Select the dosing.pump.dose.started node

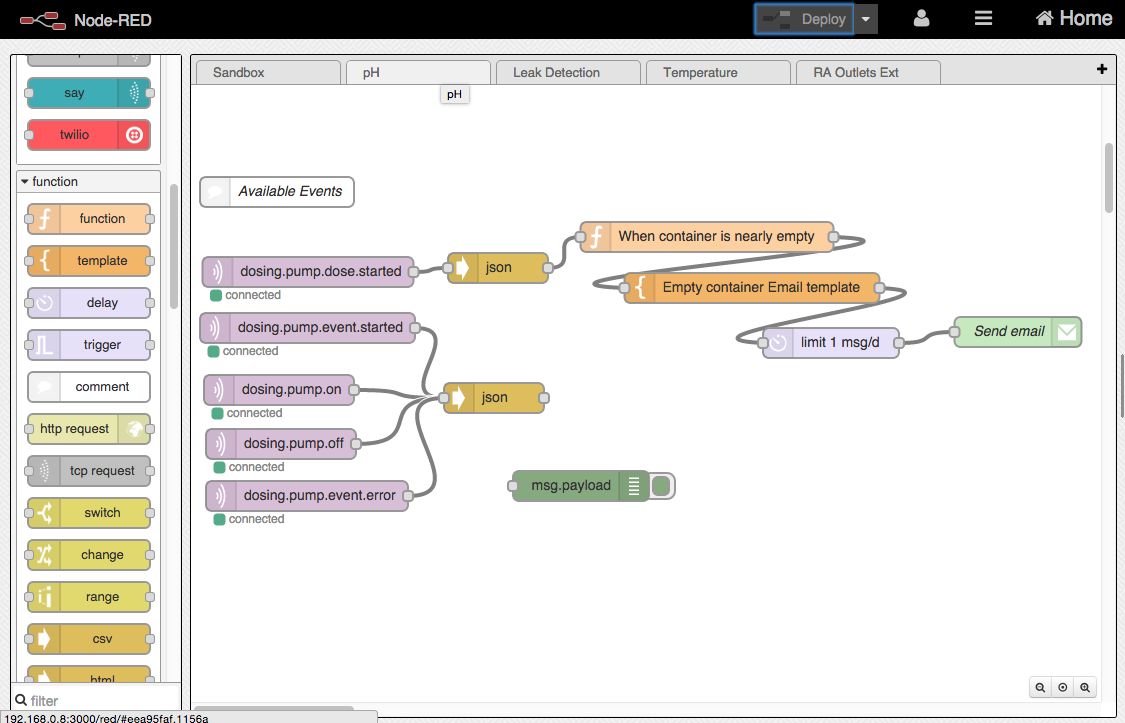point(308,272)
